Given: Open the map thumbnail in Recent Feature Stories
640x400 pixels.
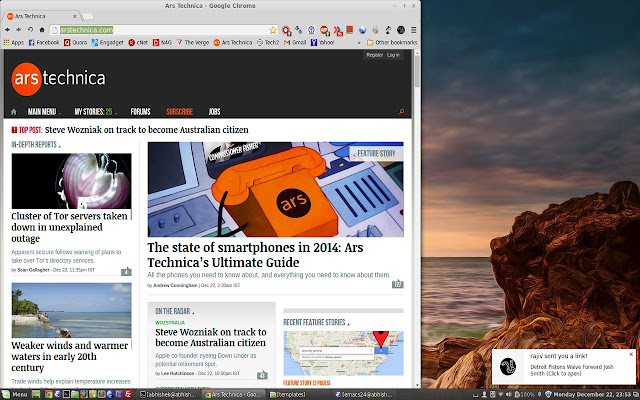Looking at the screenshot, I should [343, 353].
